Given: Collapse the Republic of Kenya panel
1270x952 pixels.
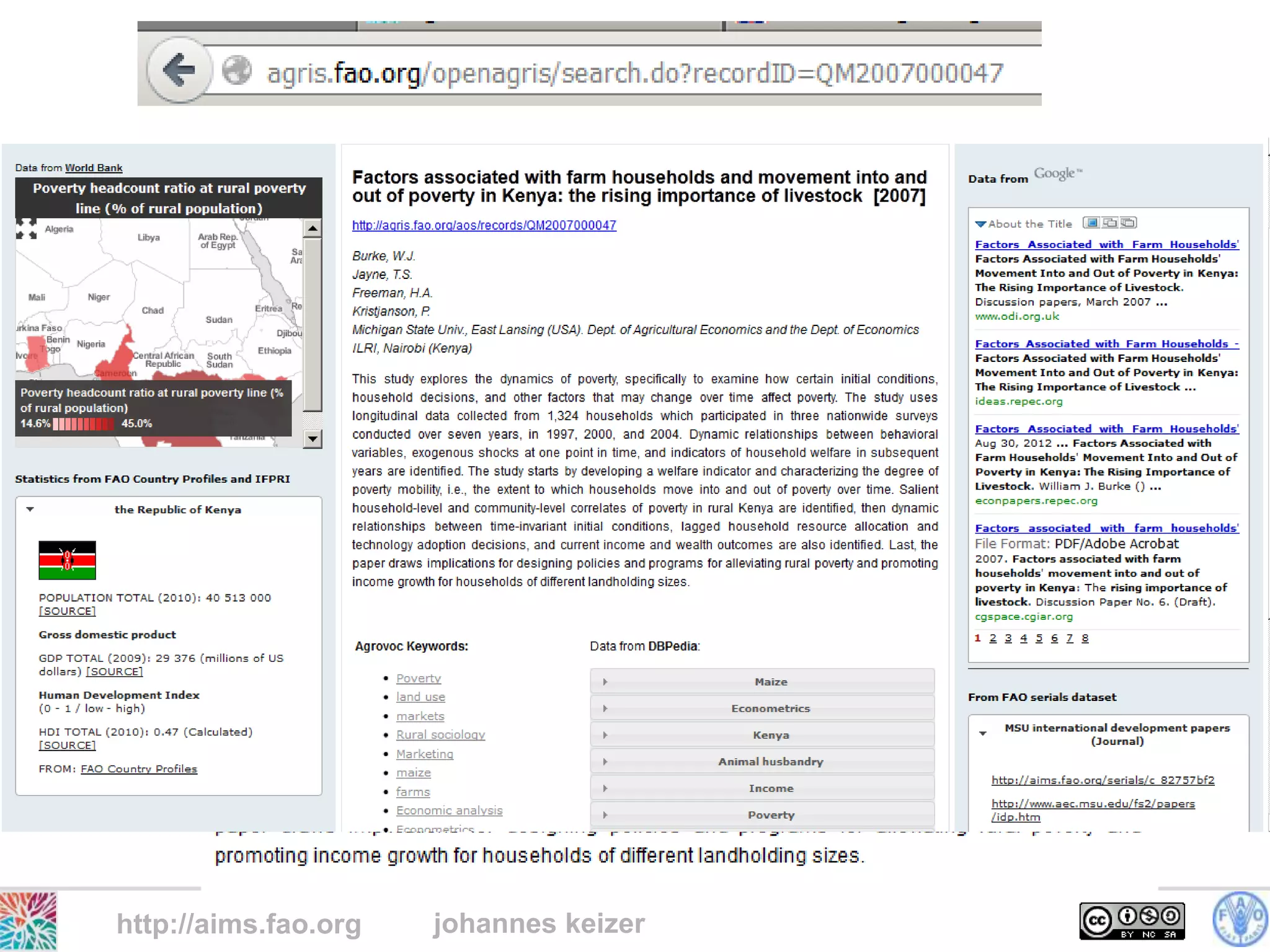Looking at the screenshot, I should tap(30, 509).
